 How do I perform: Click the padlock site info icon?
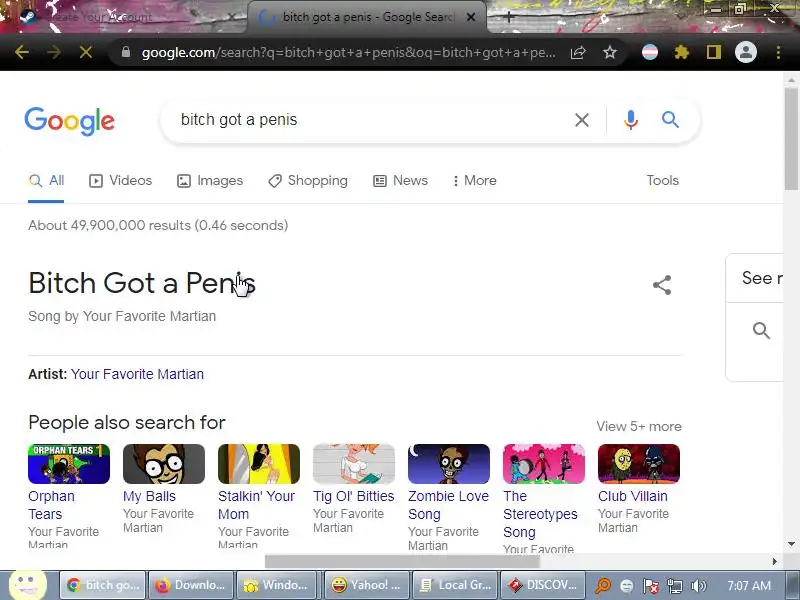click(x=126, y=52)
